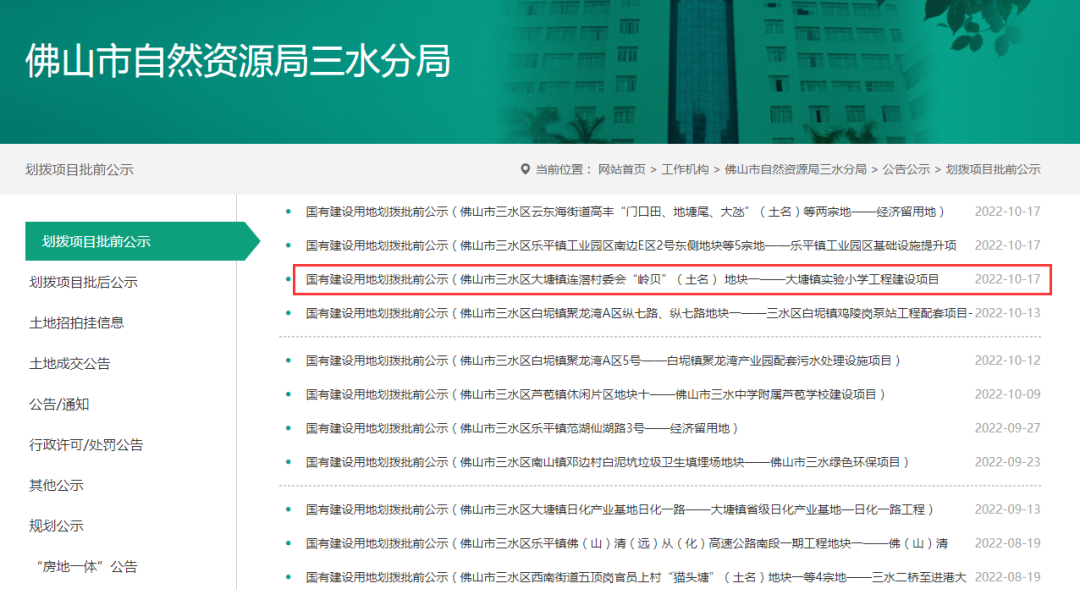Open the 佛山市三水绿色环保项目 notice
This screenshot has width=1080, height=589.
pos(608,462)
